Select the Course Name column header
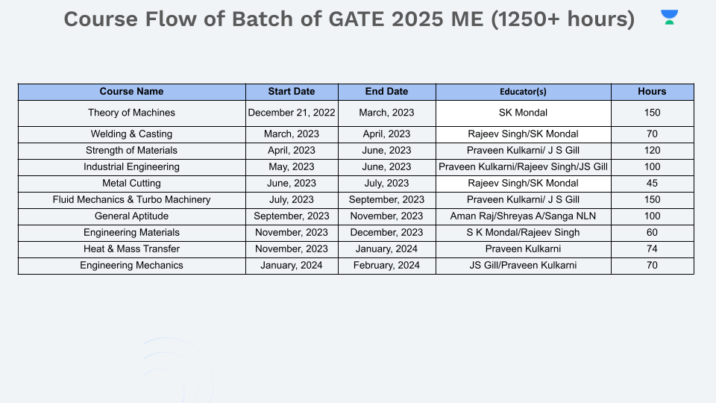Image resolution: width=716 pixels, height=403 pixels. [x=131, y=92]
